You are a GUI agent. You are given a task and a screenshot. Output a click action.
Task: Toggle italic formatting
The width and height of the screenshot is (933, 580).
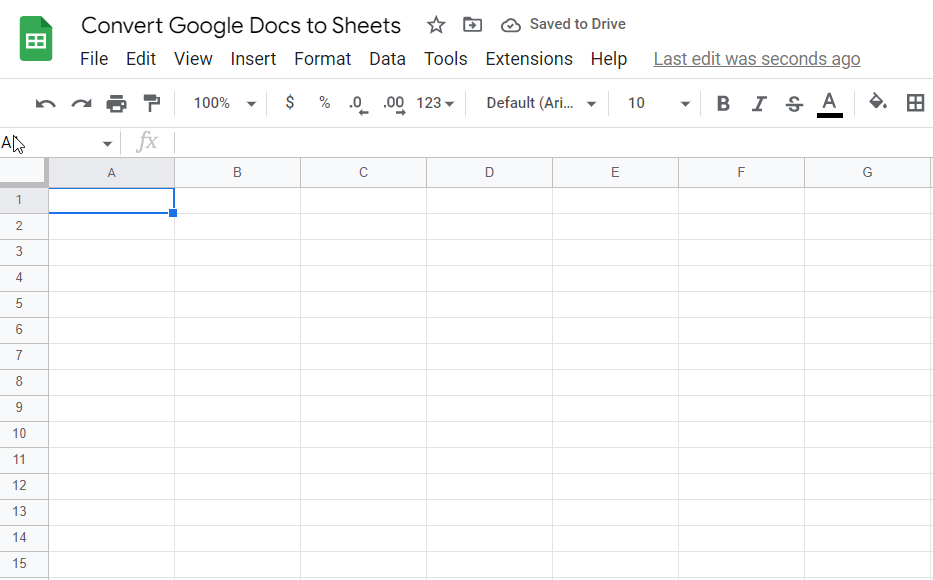click(759, 104)
